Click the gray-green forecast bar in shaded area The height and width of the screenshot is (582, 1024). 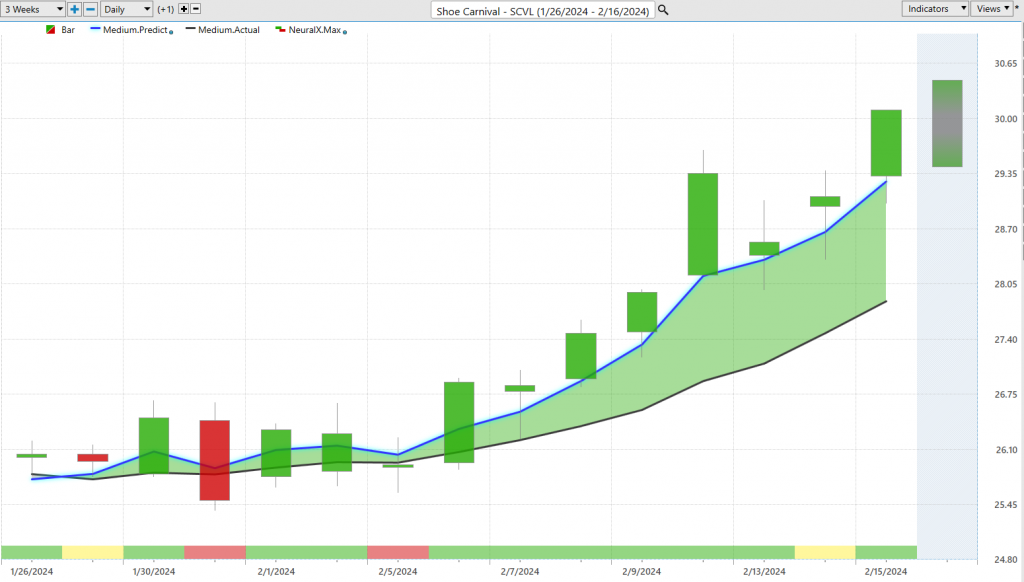947,123
